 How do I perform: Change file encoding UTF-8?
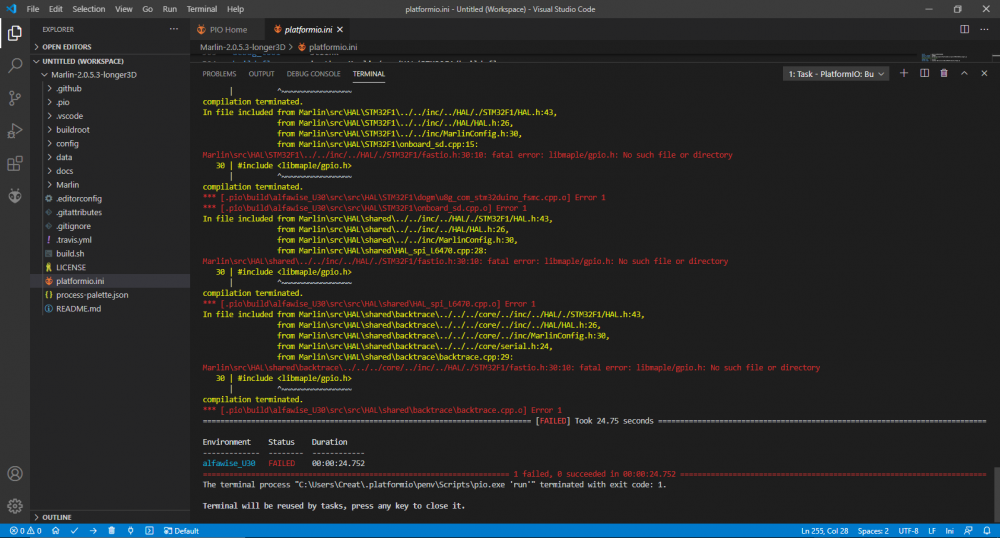click(908, 531)
